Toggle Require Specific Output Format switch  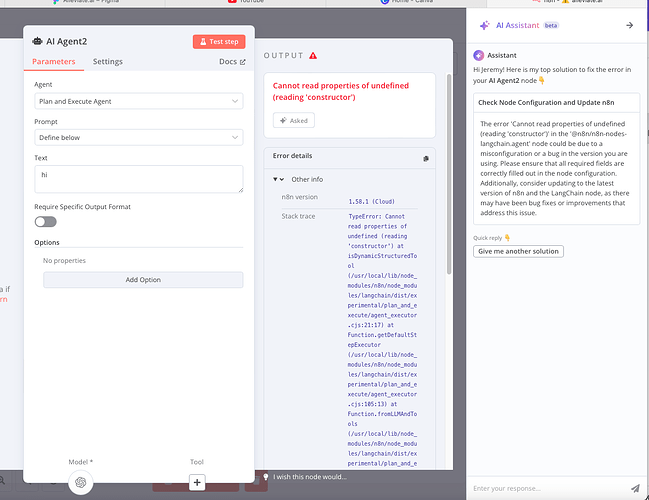(x=46, y=222)
